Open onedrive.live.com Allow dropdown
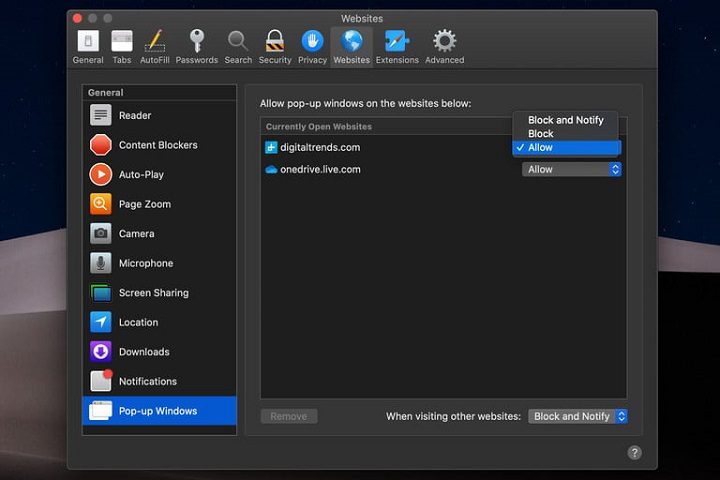 click(x=572, y=169)
